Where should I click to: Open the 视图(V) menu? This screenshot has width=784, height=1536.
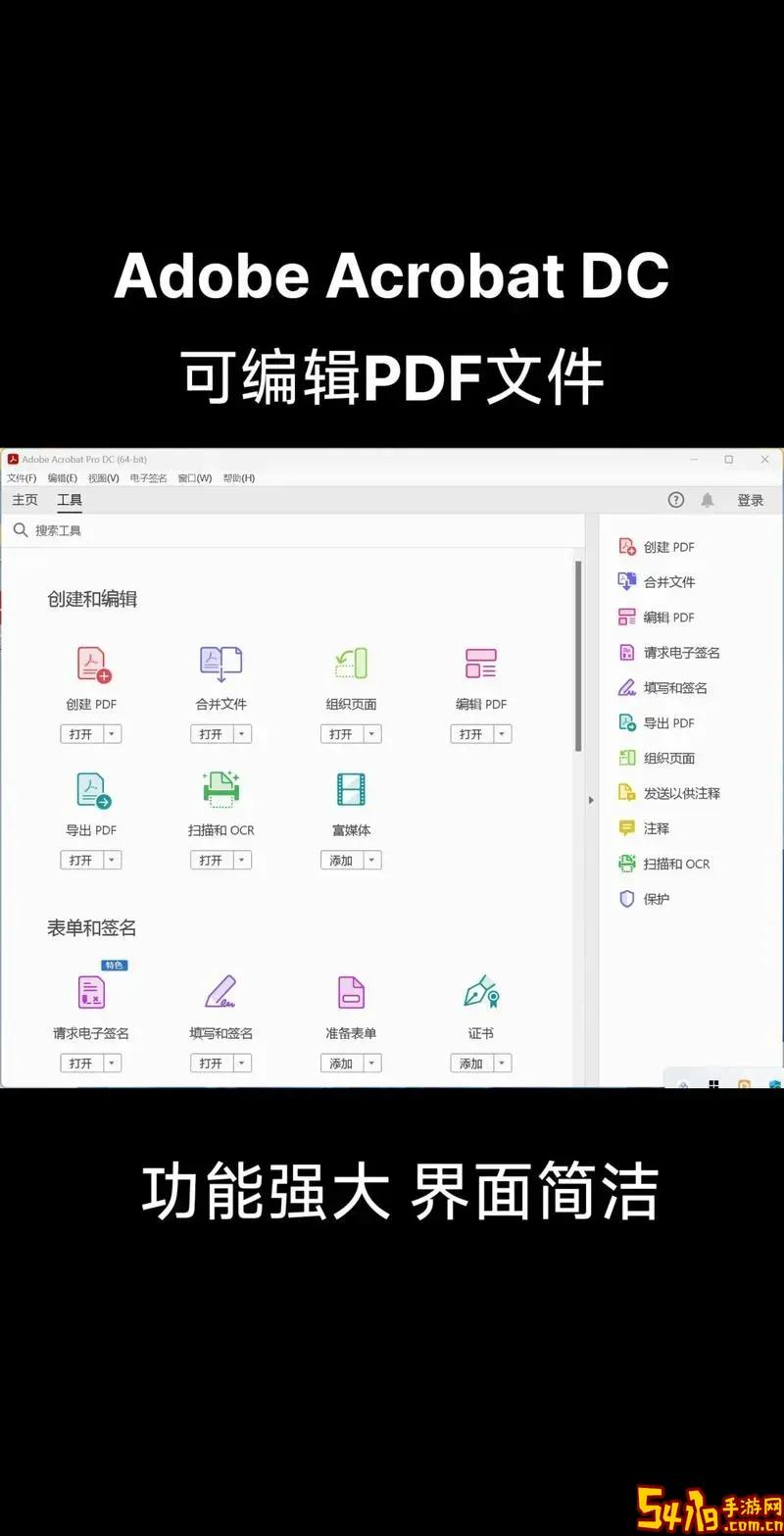pyautogui.click(x=103, y=478)
